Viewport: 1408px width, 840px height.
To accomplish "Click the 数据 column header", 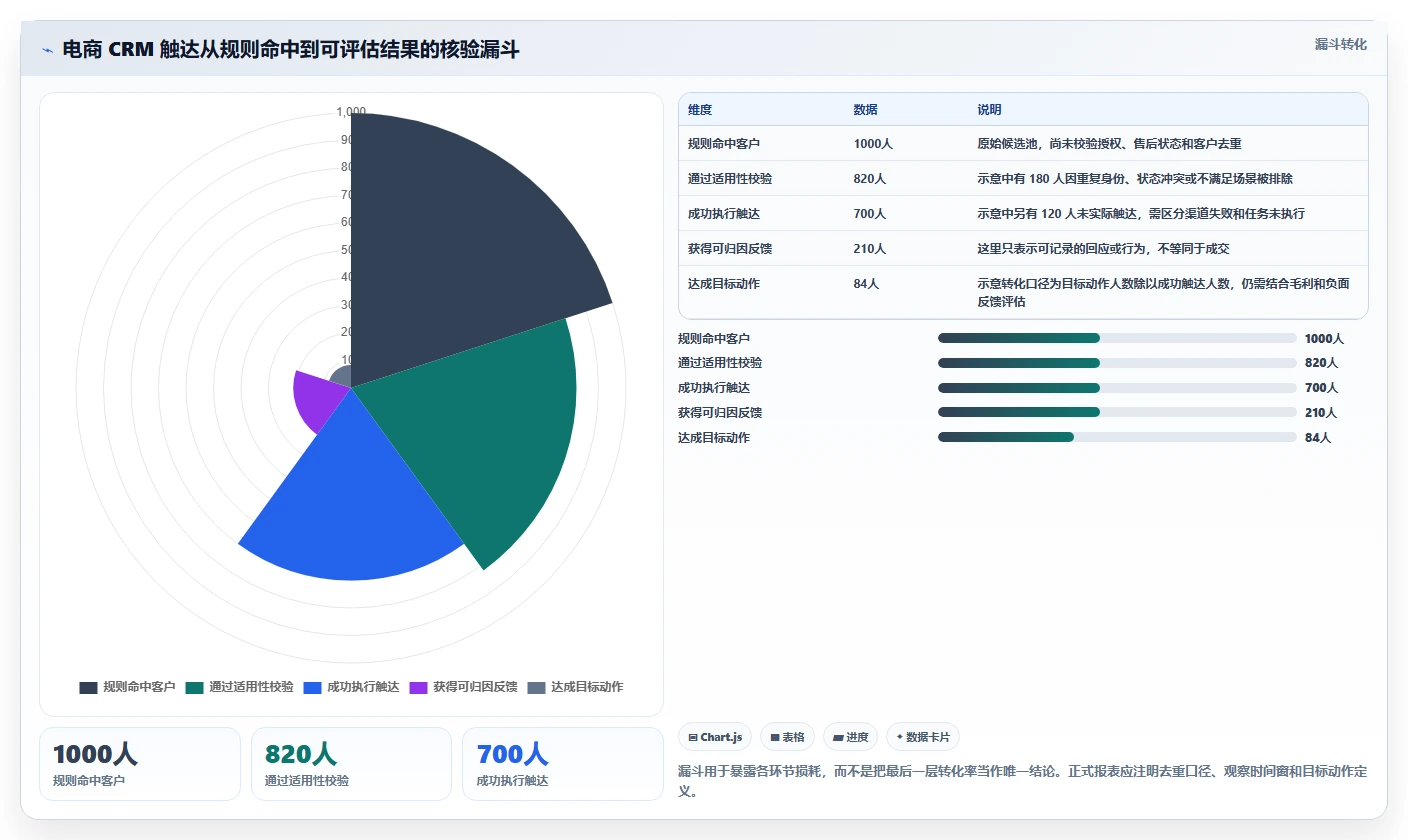I will coord(866,110).
